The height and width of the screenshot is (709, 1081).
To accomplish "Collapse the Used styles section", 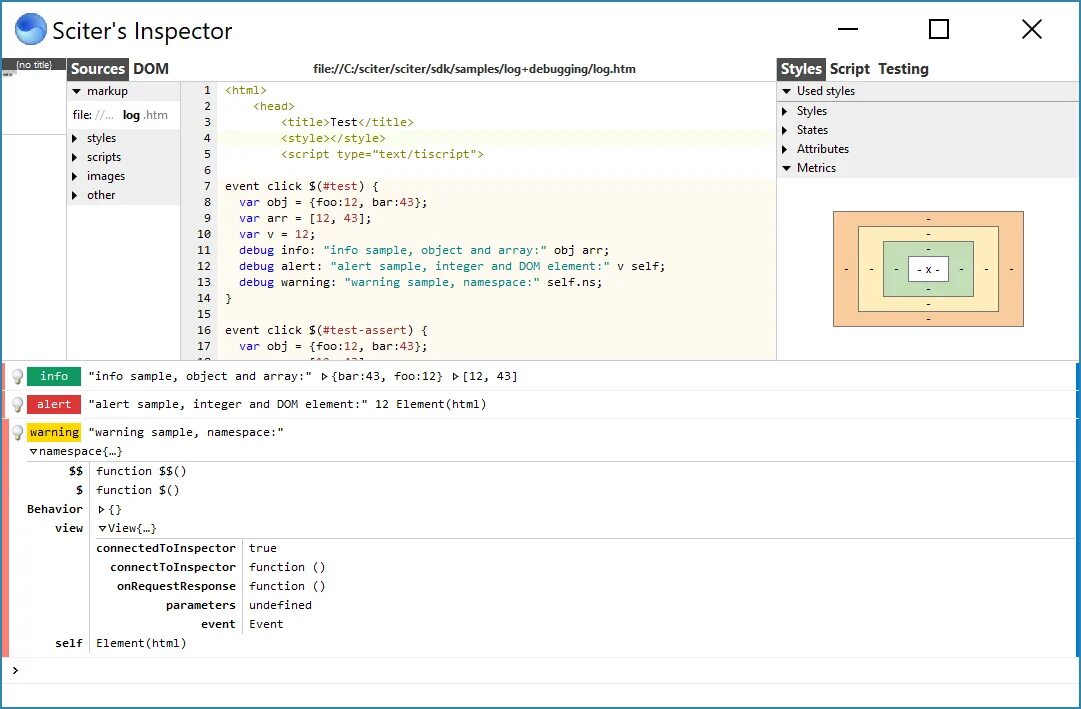I will point(786,91).
